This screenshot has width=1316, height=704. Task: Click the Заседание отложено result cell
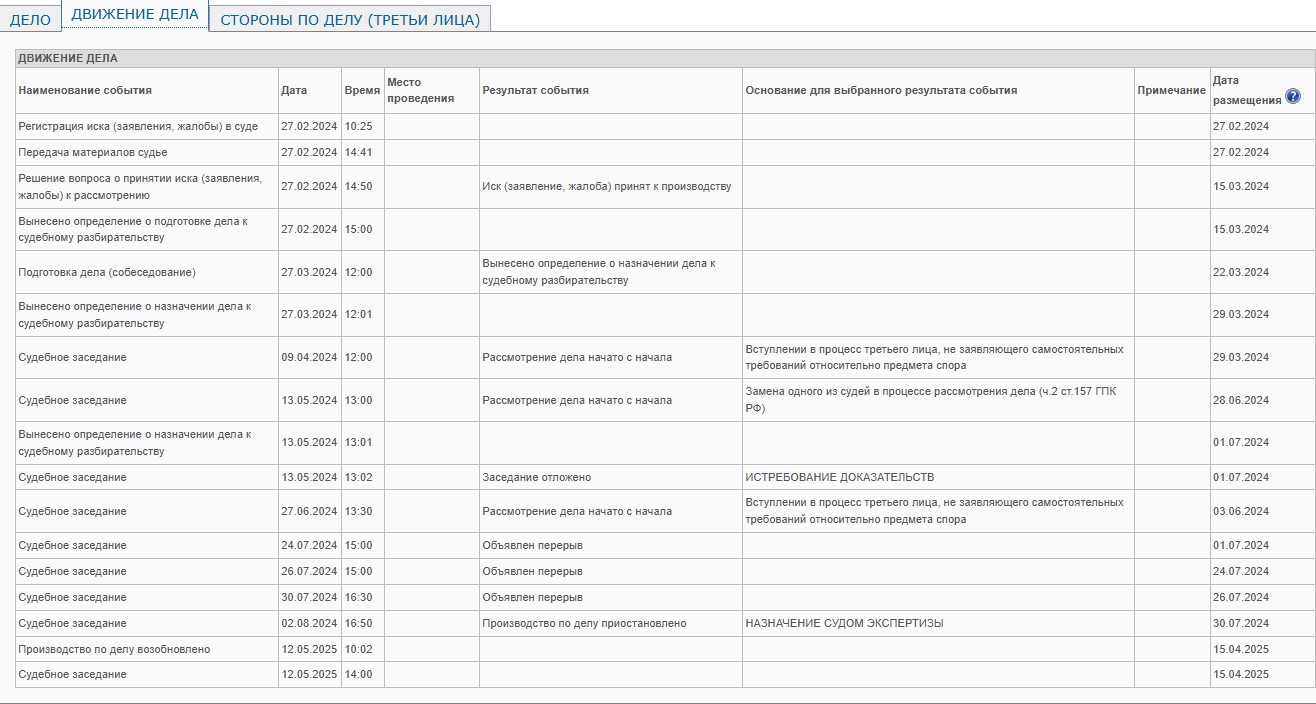coord(536,478)
